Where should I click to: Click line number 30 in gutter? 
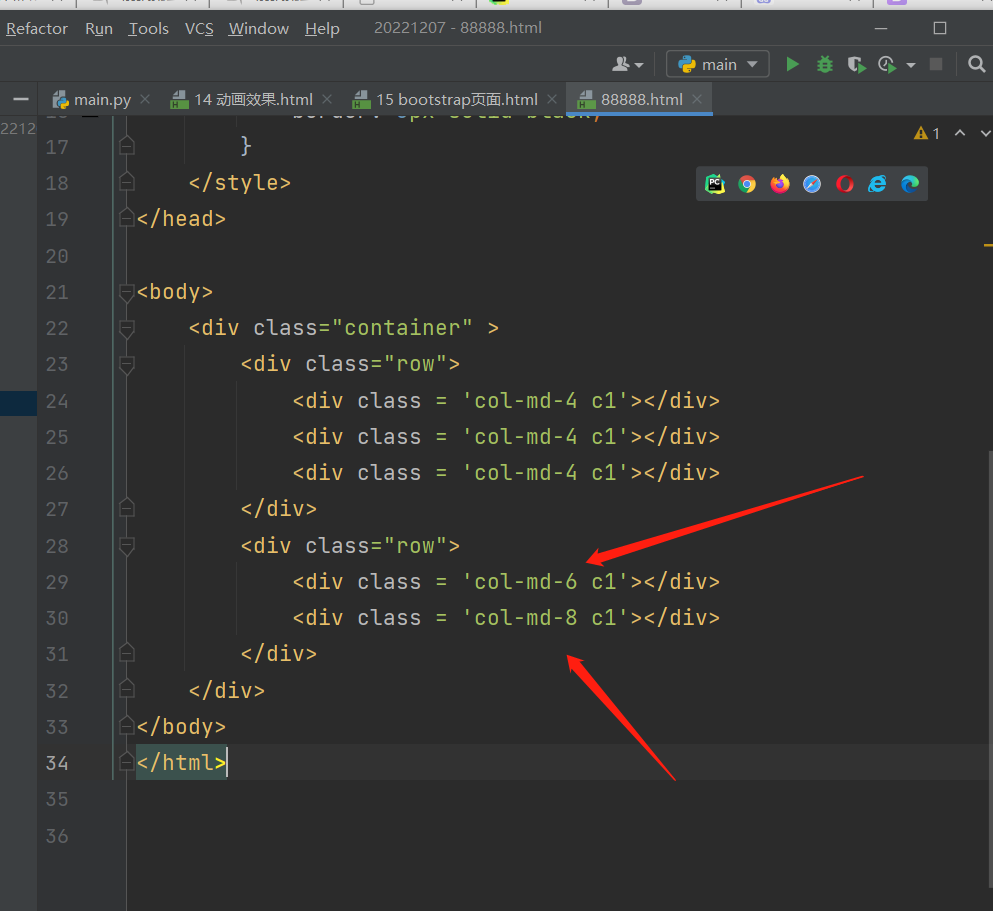(57, 619)
